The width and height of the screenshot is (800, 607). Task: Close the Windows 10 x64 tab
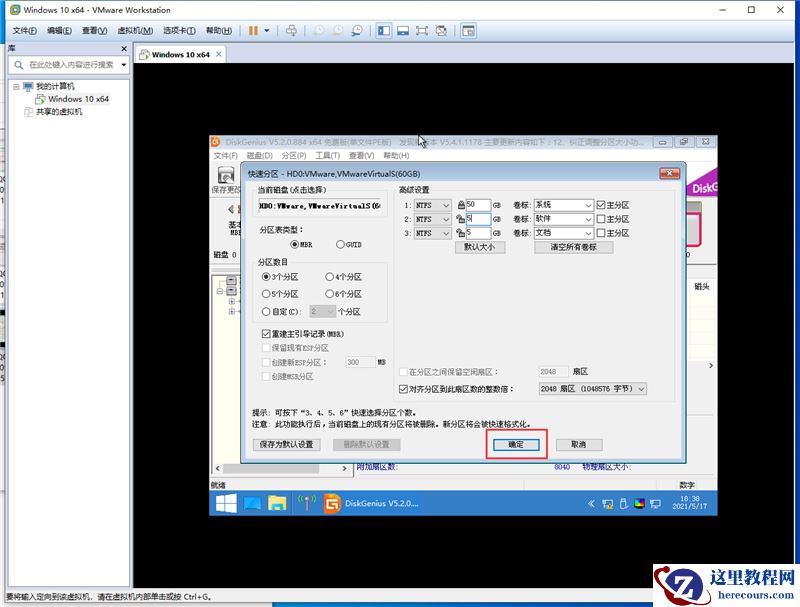click(x=218, y=54)
